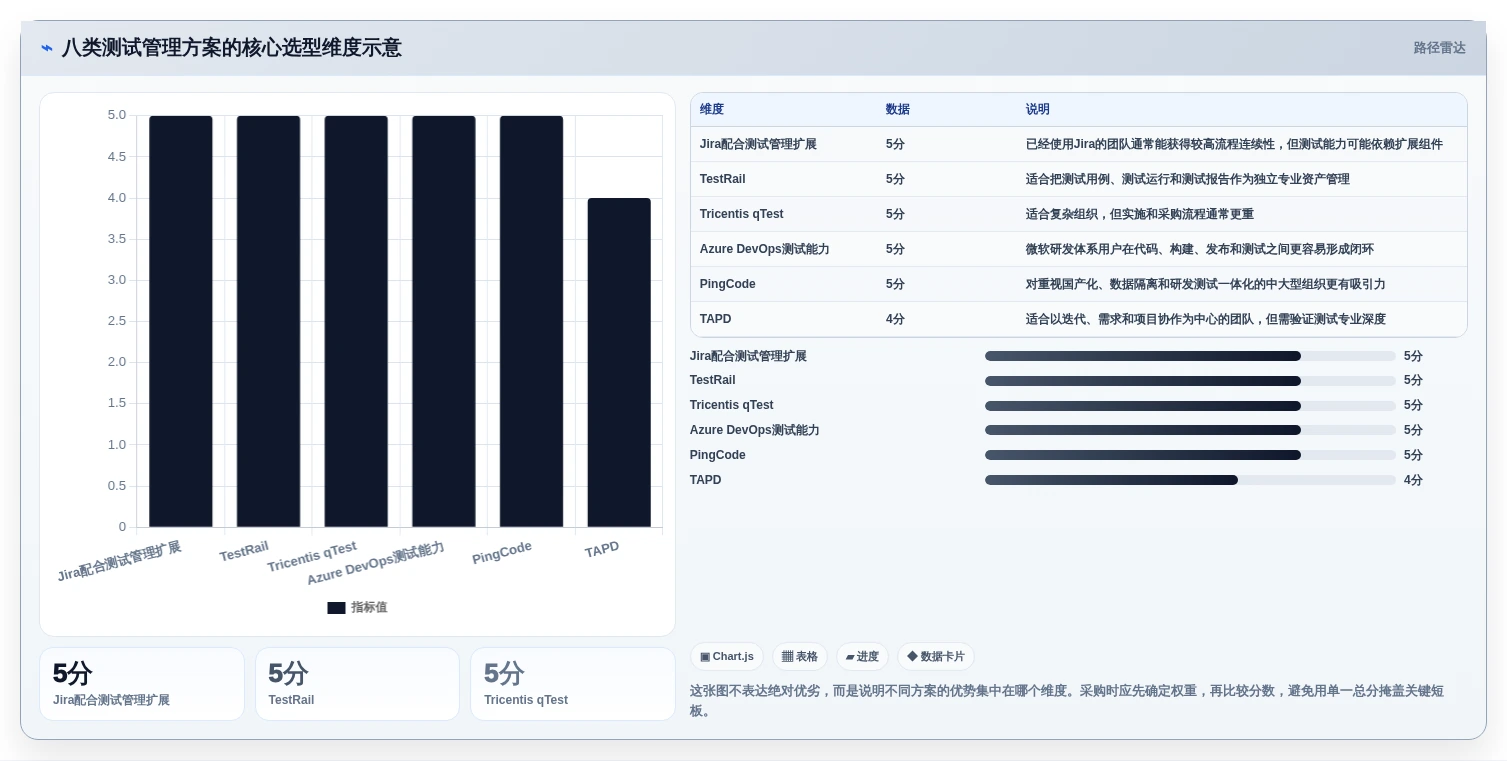The image size is (1507, 761).
Task: Click the TestRail bar in chart
Action: pos(268,321)
